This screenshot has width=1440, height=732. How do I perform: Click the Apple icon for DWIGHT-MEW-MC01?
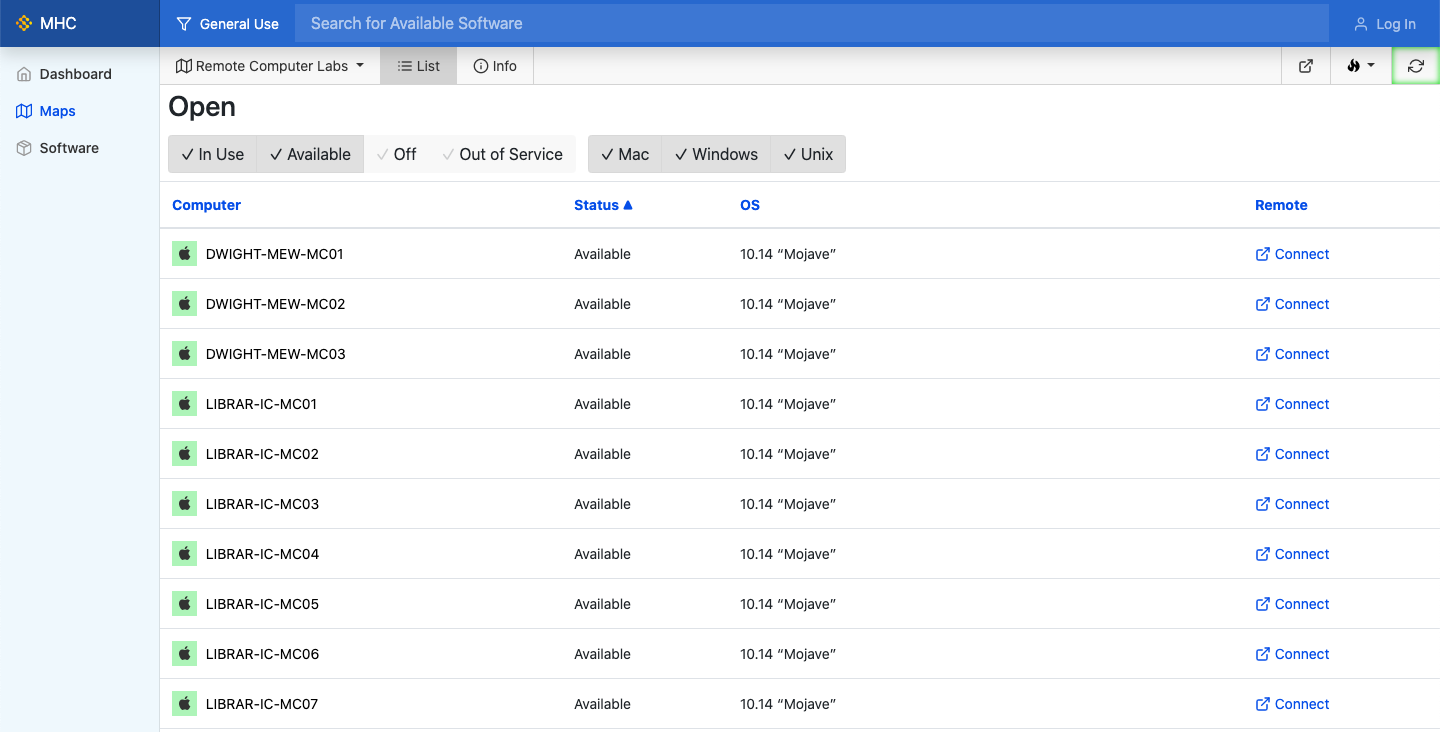[184, 254]
